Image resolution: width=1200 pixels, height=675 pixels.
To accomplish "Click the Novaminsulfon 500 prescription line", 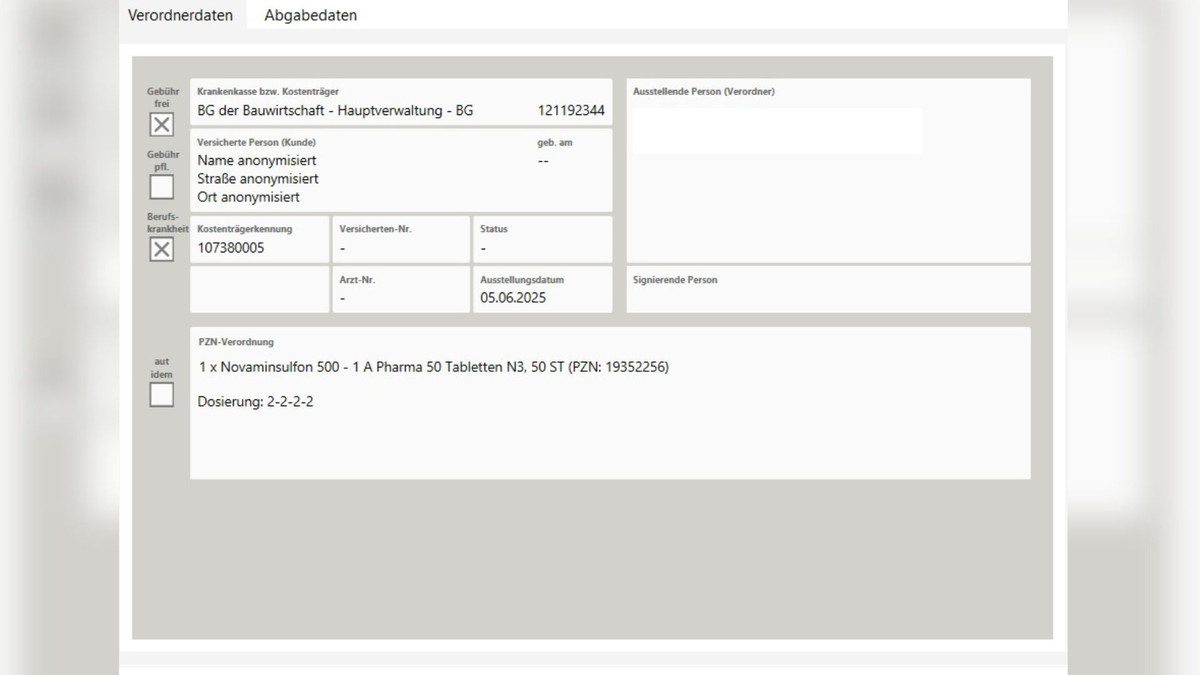I will tap(433, 367).
